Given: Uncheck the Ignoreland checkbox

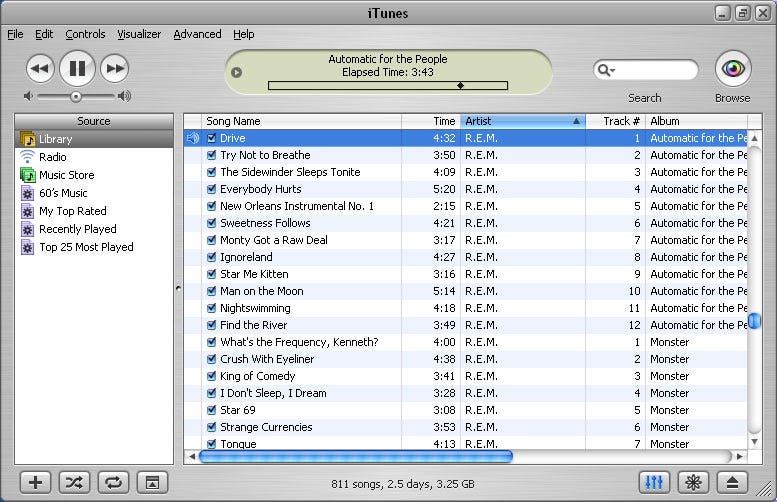Looking at the screenshot, I should [x=212, y=257].
